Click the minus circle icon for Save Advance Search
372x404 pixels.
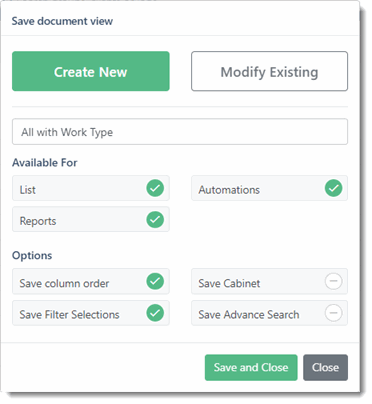[x=334, y=313]
